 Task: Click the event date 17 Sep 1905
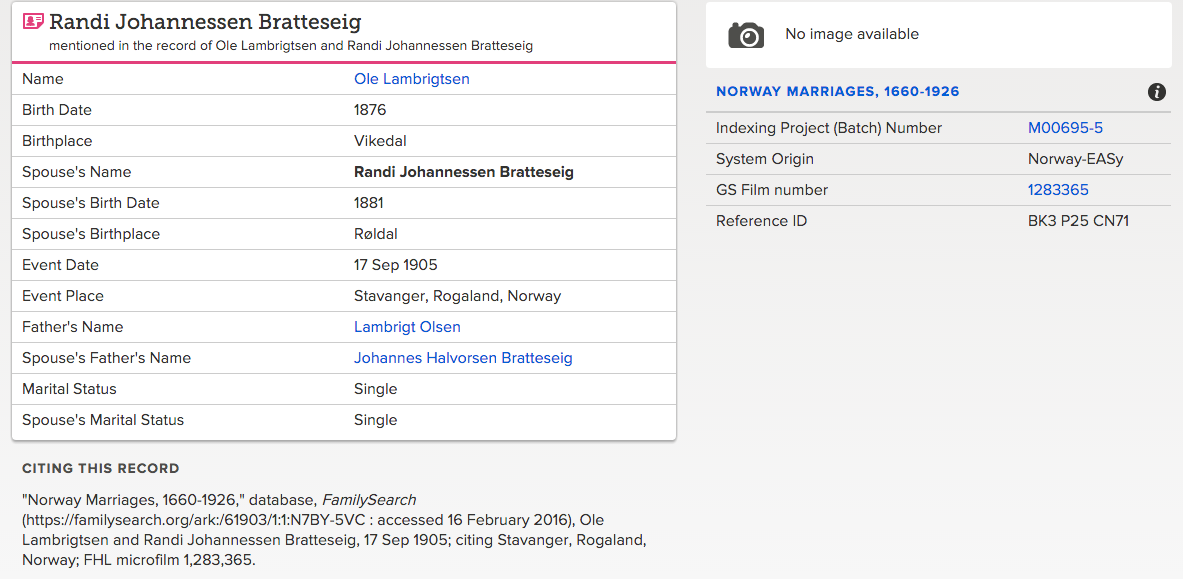click(395, 265)
